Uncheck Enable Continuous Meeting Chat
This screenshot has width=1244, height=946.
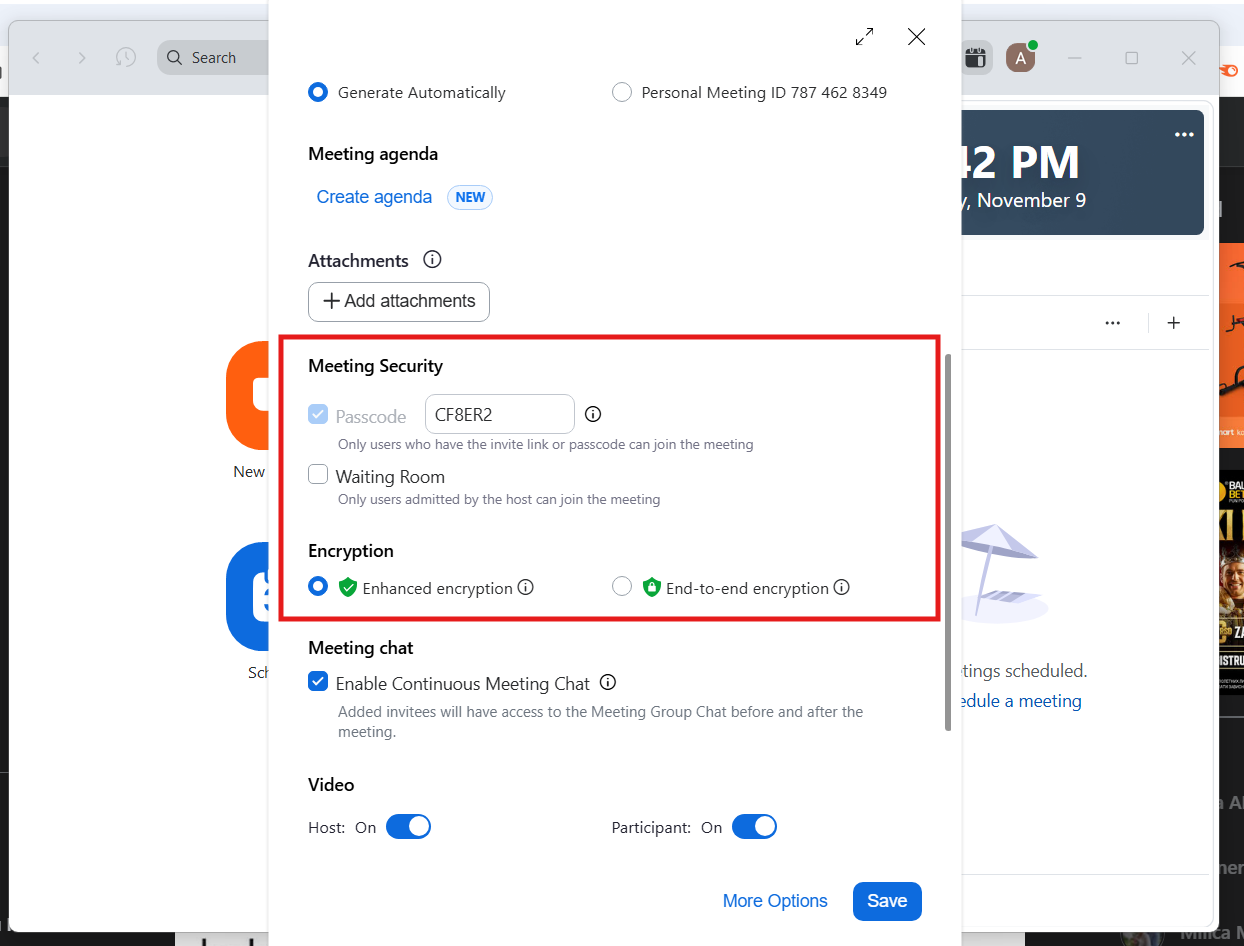click(318, 682)
